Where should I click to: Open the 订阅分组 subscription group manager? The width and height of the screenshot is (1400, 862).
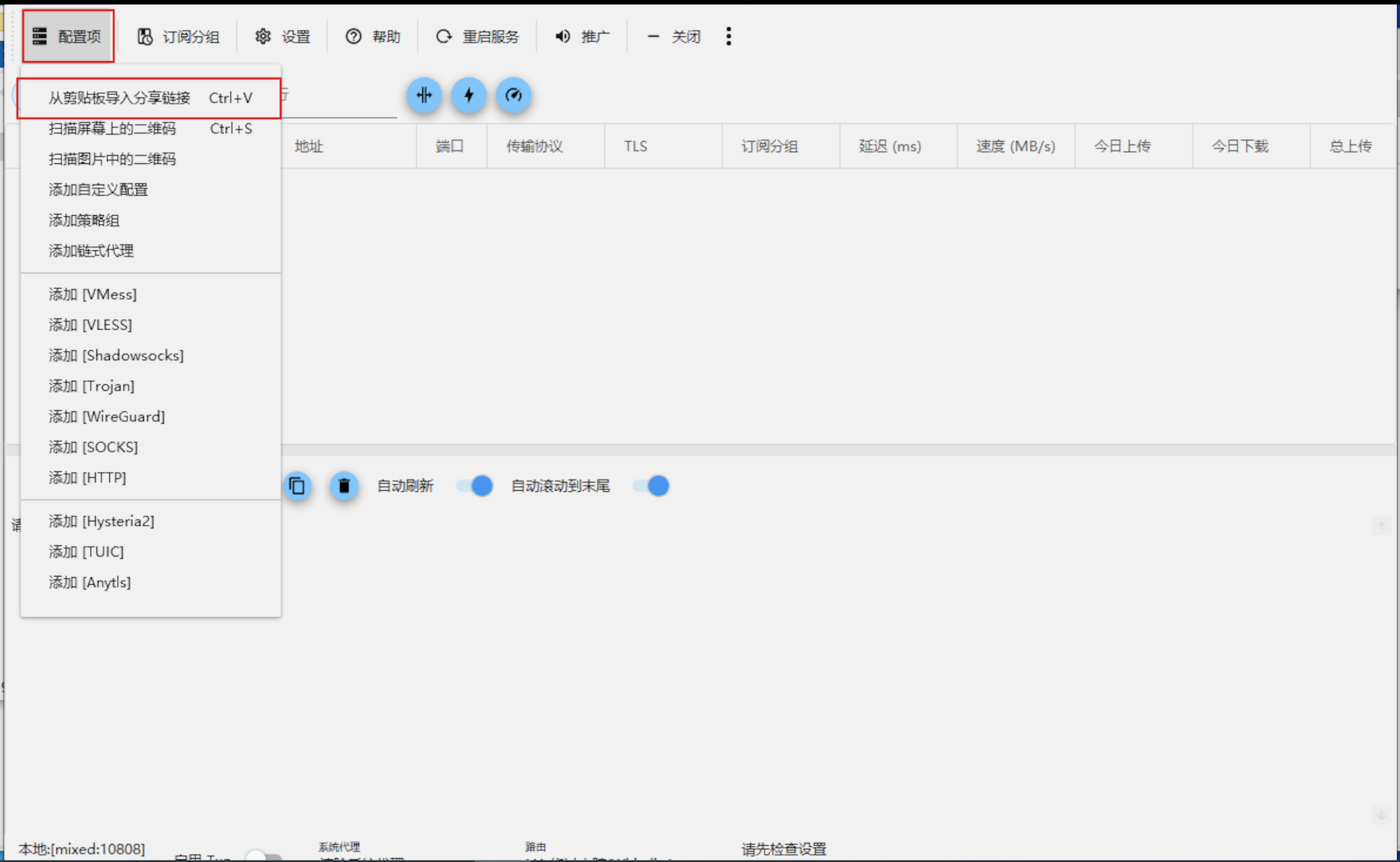(x=178, y=36)
